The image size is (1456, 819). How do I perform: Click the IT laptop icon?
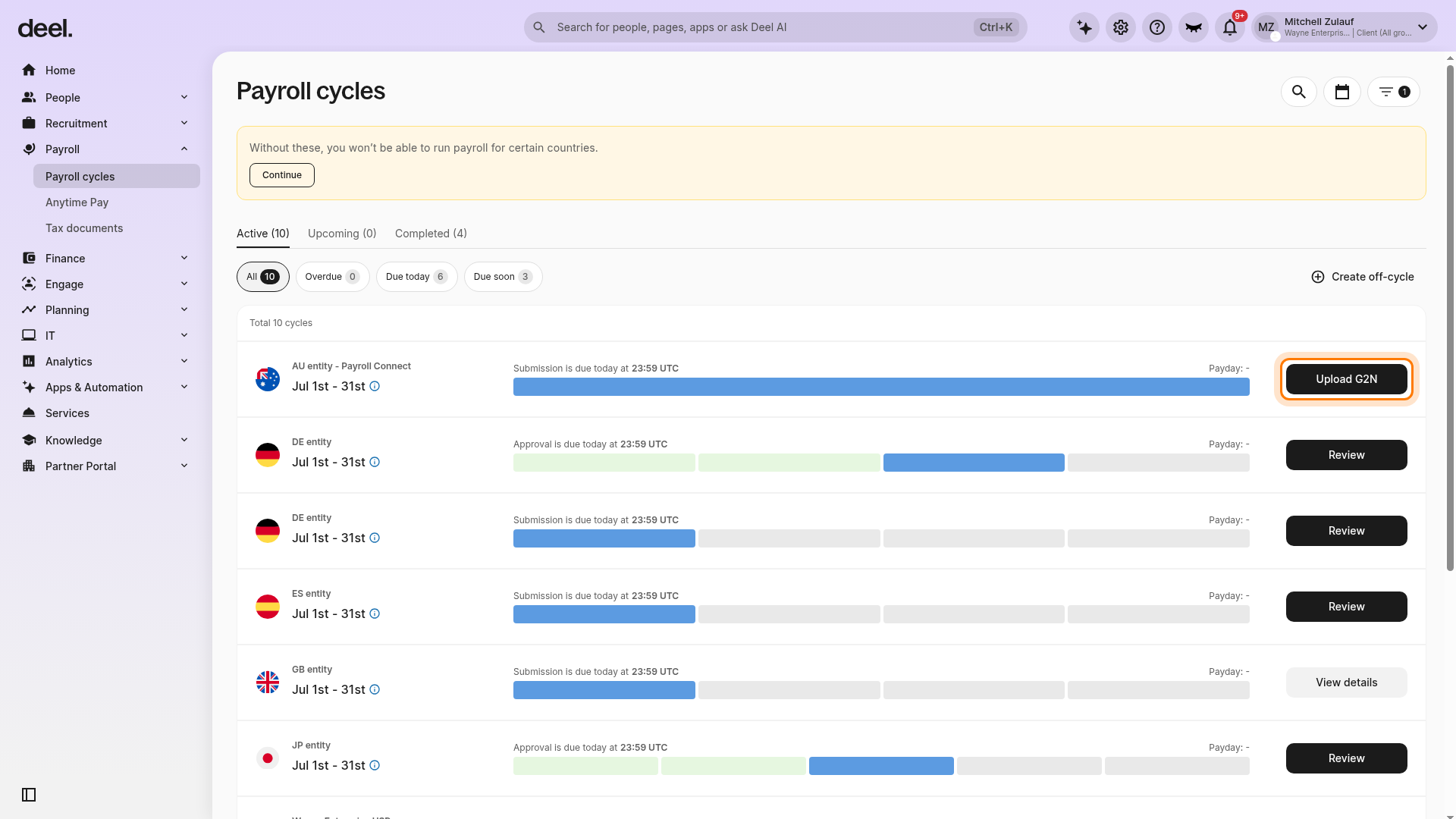point(29,336)
